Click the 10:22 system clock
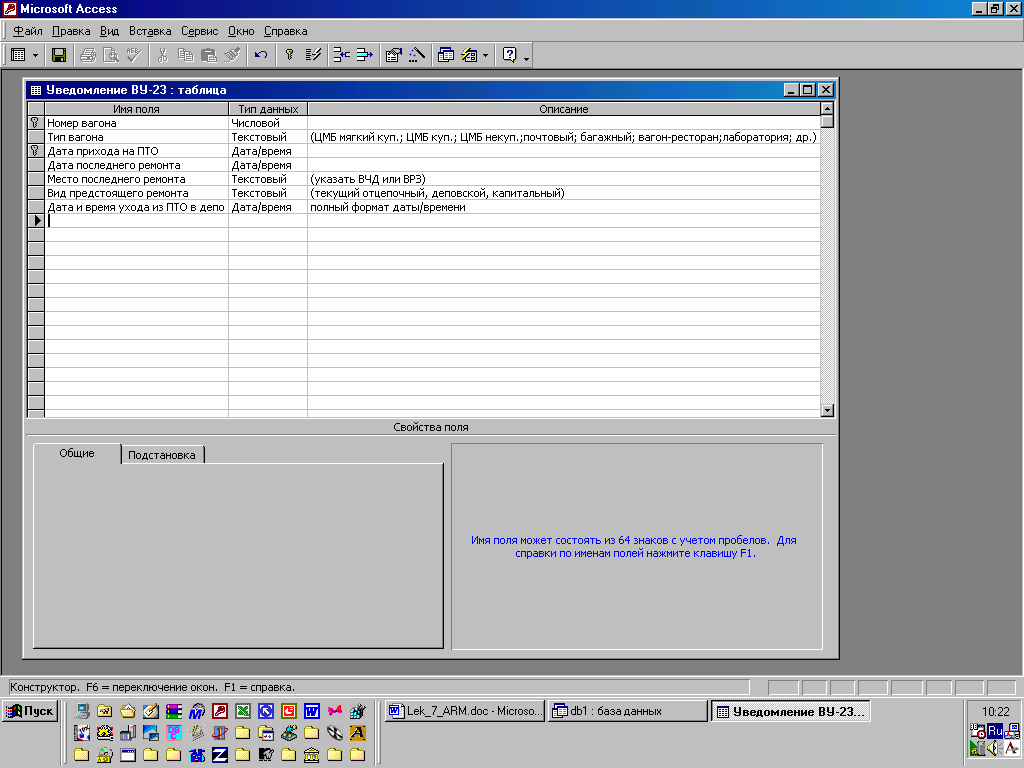Image resolution: width=1024 pixels, height=768 pixels. coord(995,712)
